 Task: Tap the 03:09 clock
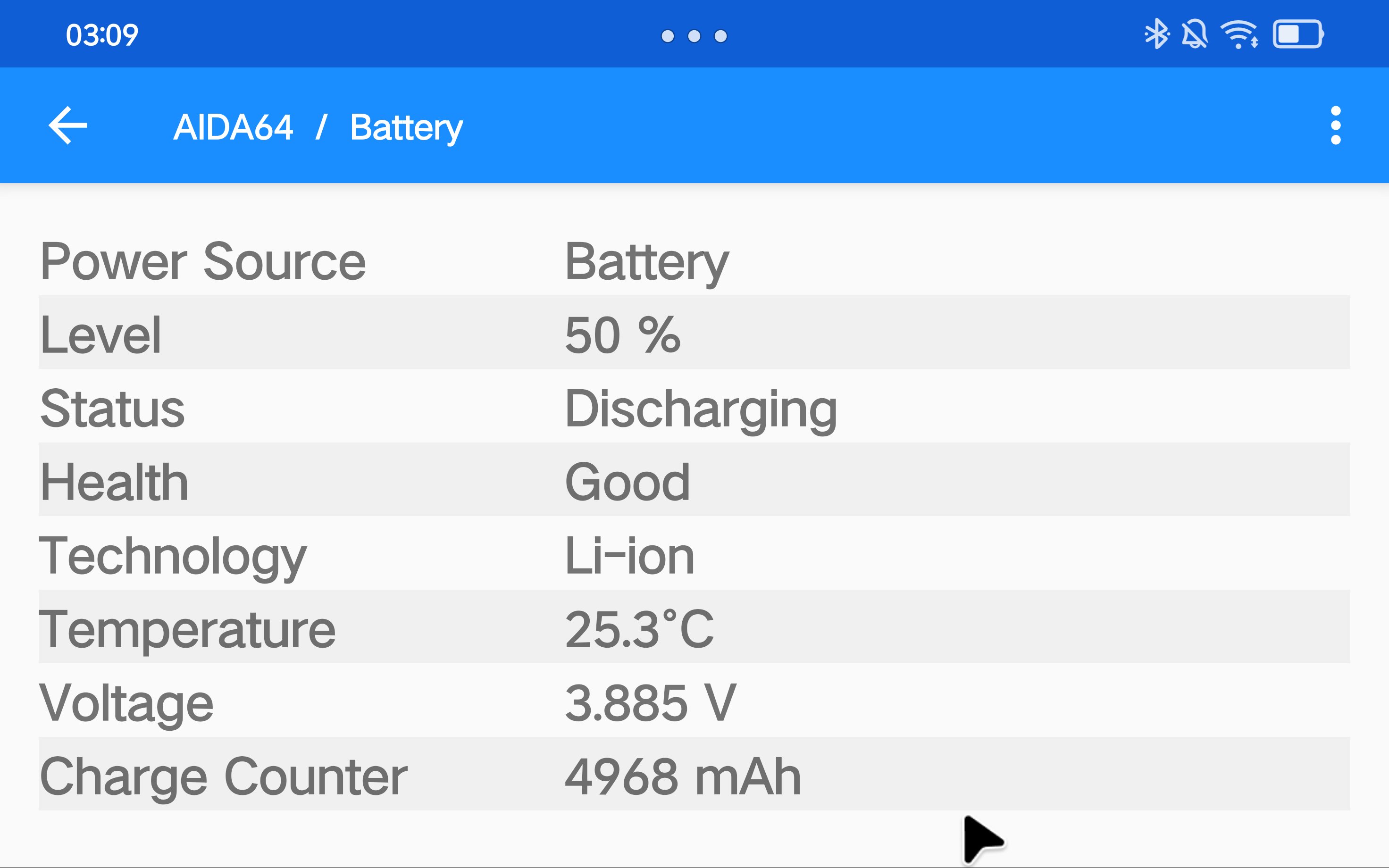coord(102,35)
